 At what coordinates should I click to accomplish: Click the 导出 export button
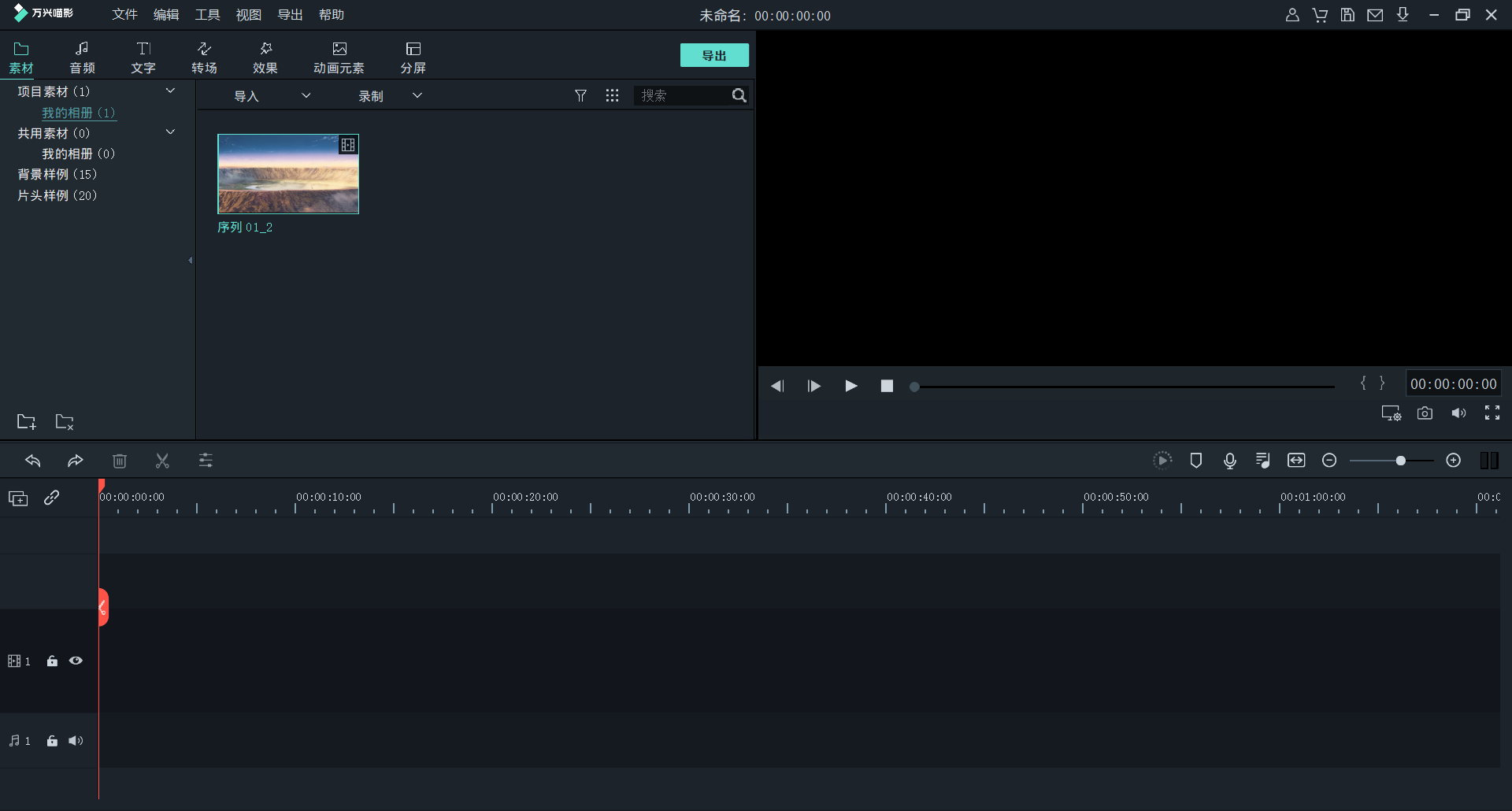(714, 55)
